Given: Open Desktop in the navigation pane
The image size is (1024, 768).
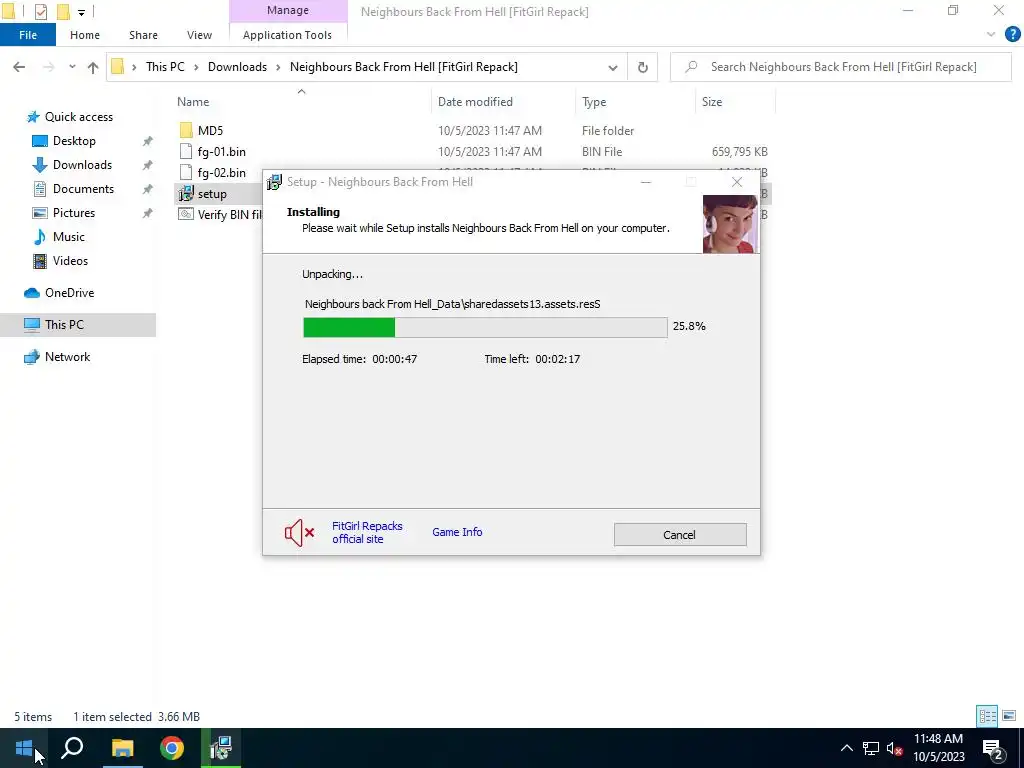Looking at the screenshot, I should pos(74,141).
